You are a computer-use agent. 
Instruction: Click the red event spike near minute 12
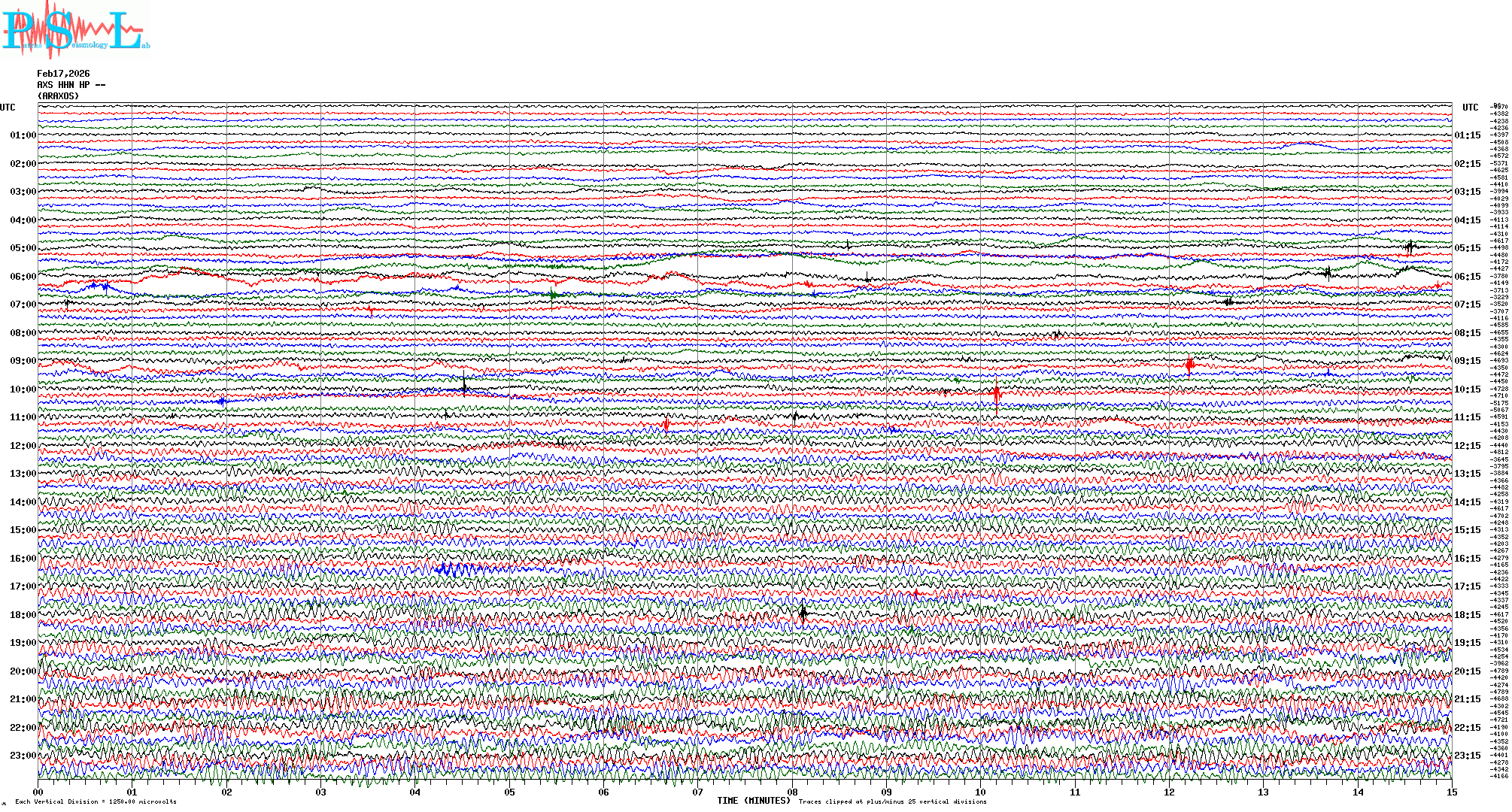pyautogui.click(x=1189, y=365)
